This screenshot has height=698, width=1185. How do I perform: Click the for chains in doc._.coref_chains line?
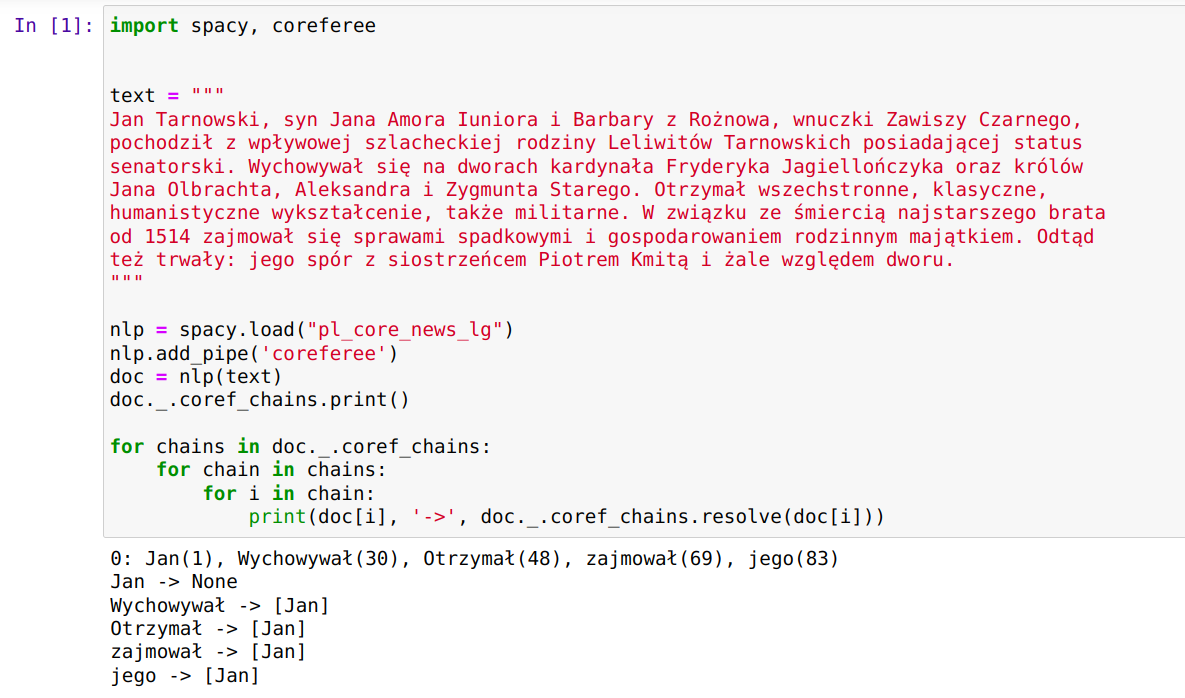coord(300,446)
